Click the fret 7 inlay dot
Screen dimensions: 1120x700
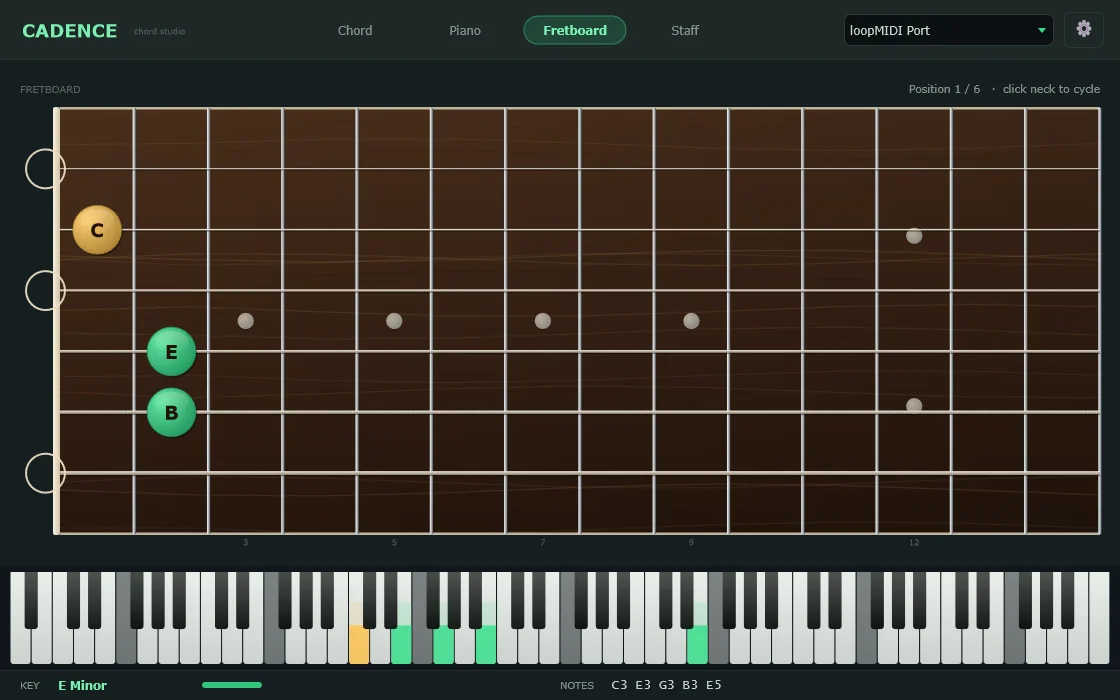[x=543, y=321]
